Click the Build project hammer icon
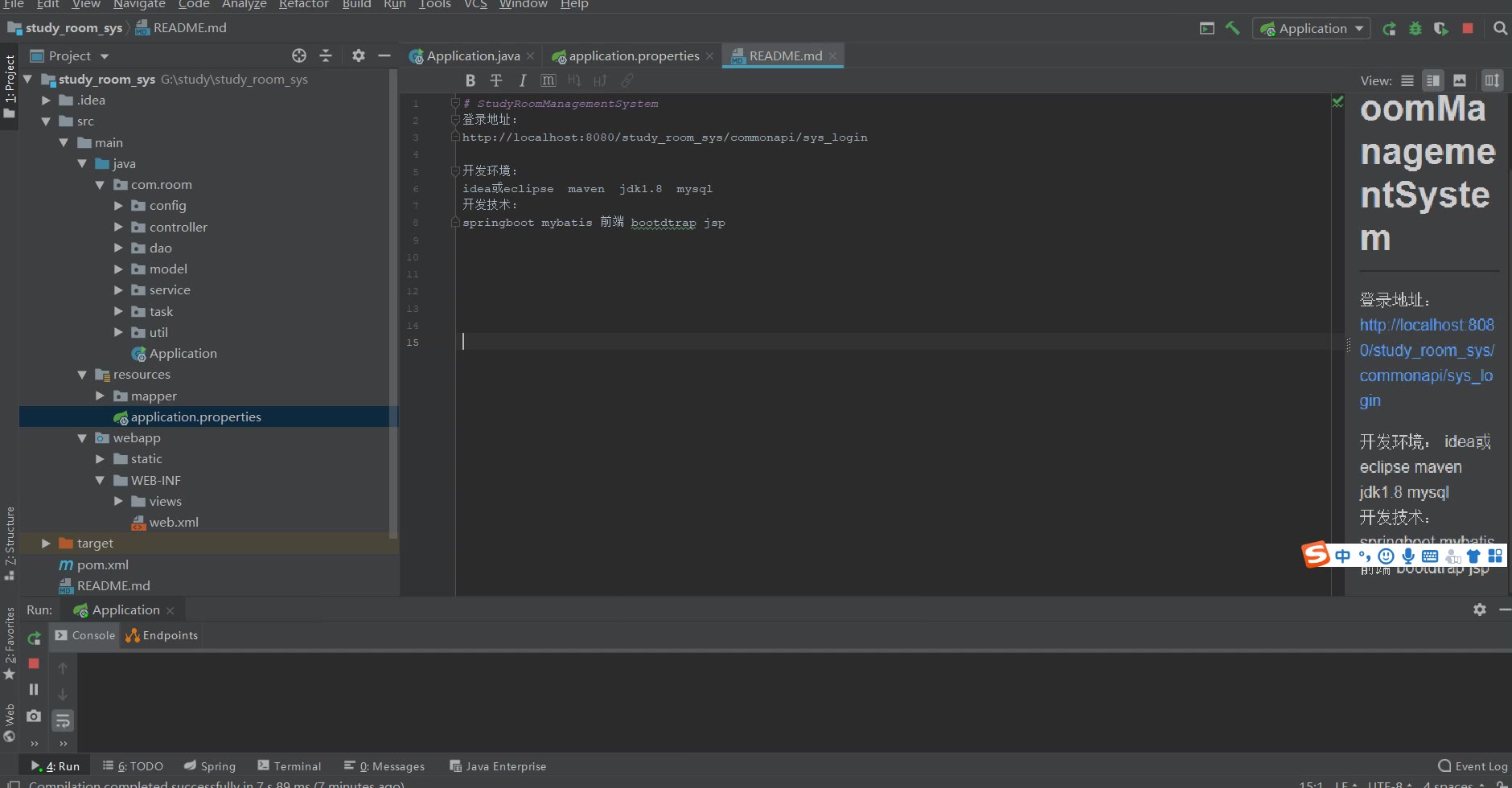 click(1232, 28)
